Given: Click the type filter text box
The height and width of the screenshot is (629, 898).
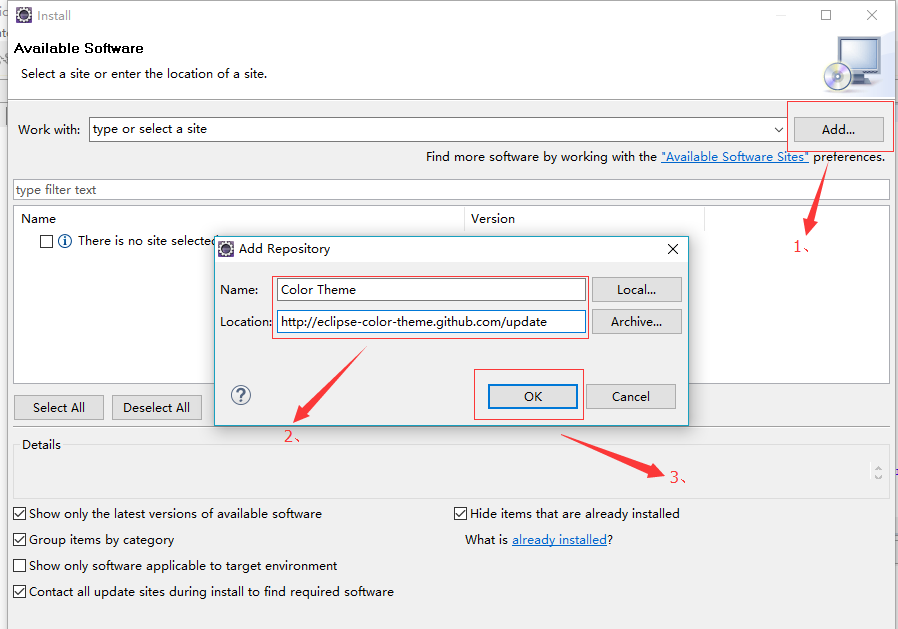Looking at the screenshot, I should (x=451, y=190).
